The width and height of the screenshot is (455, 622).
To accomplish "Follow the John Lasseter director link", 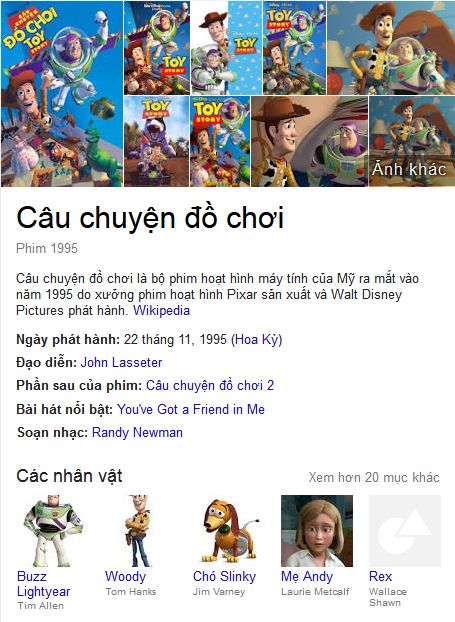I will click(x=121, y=362).
